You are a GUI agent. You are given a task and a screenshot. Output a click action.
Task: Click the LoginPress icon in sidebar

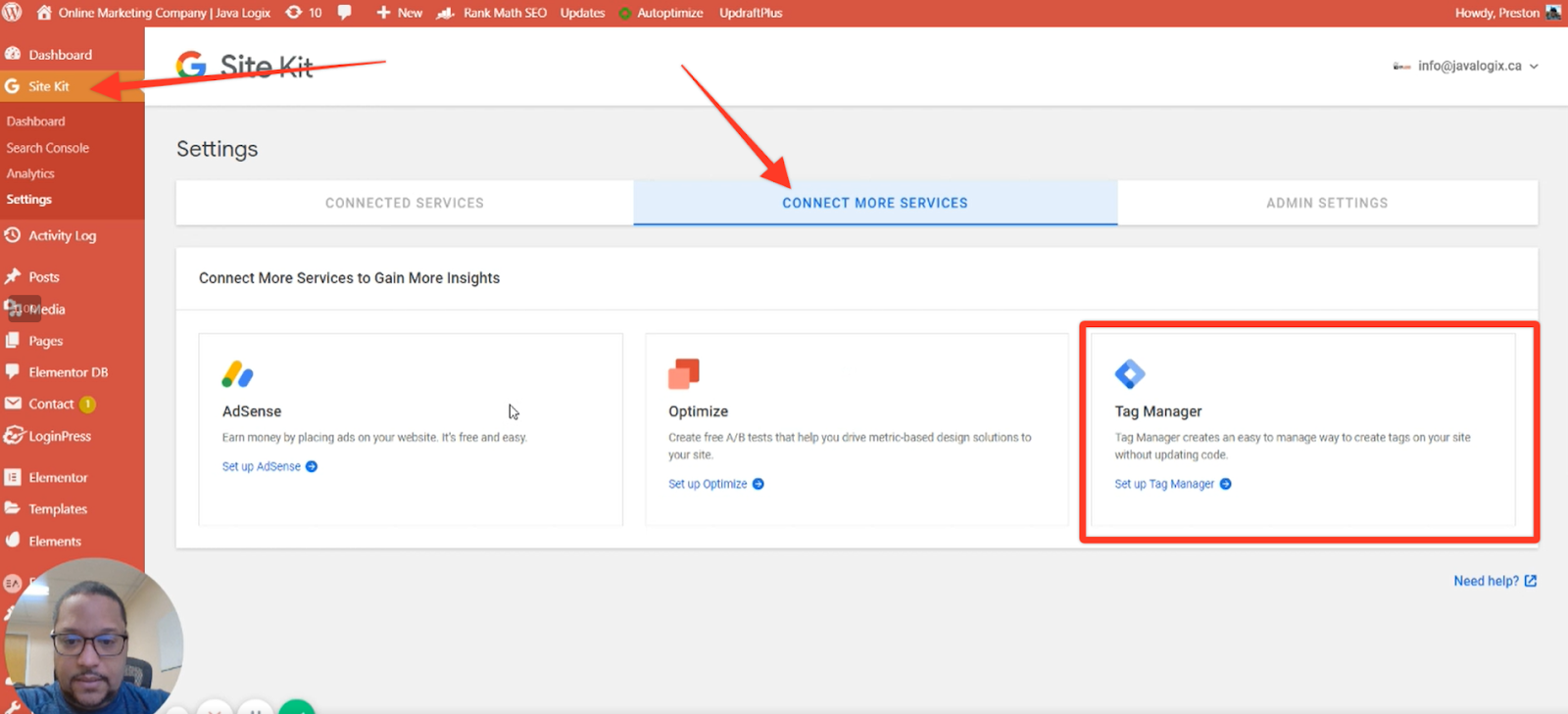(13, 436)
